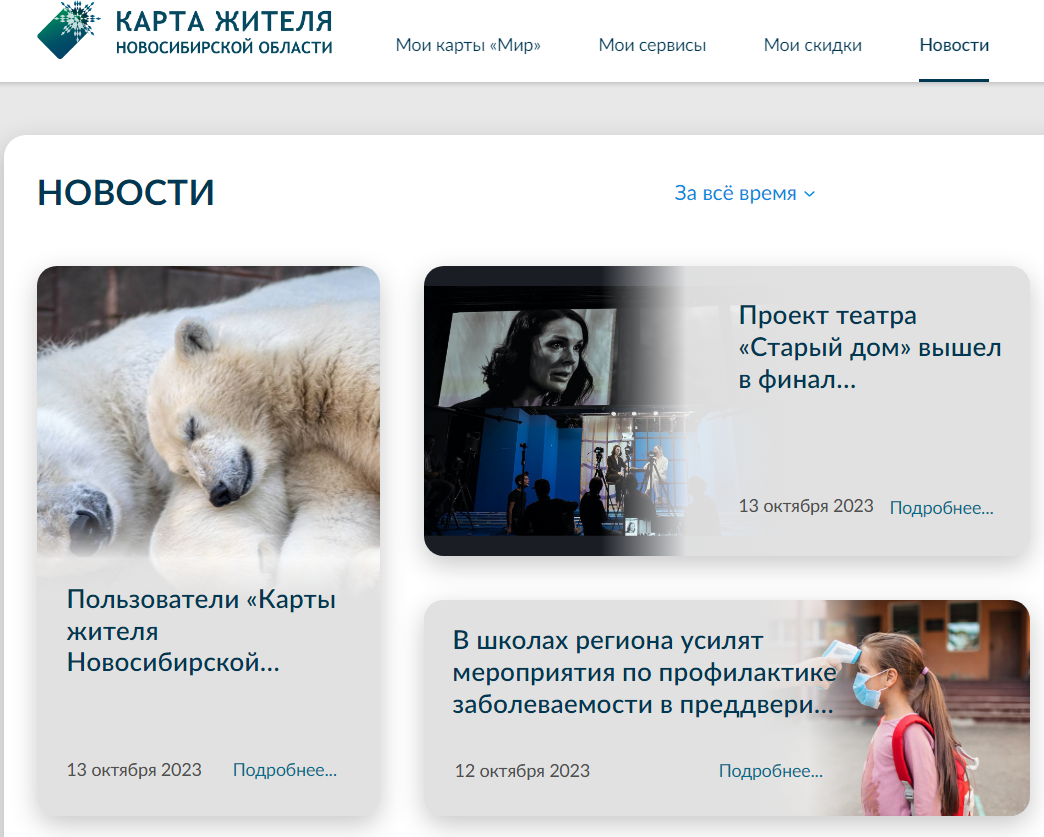This screenshot has width=1044, height=837.
Task: Select the 12 октября 2023 date text
Action: tap(522, 771)
